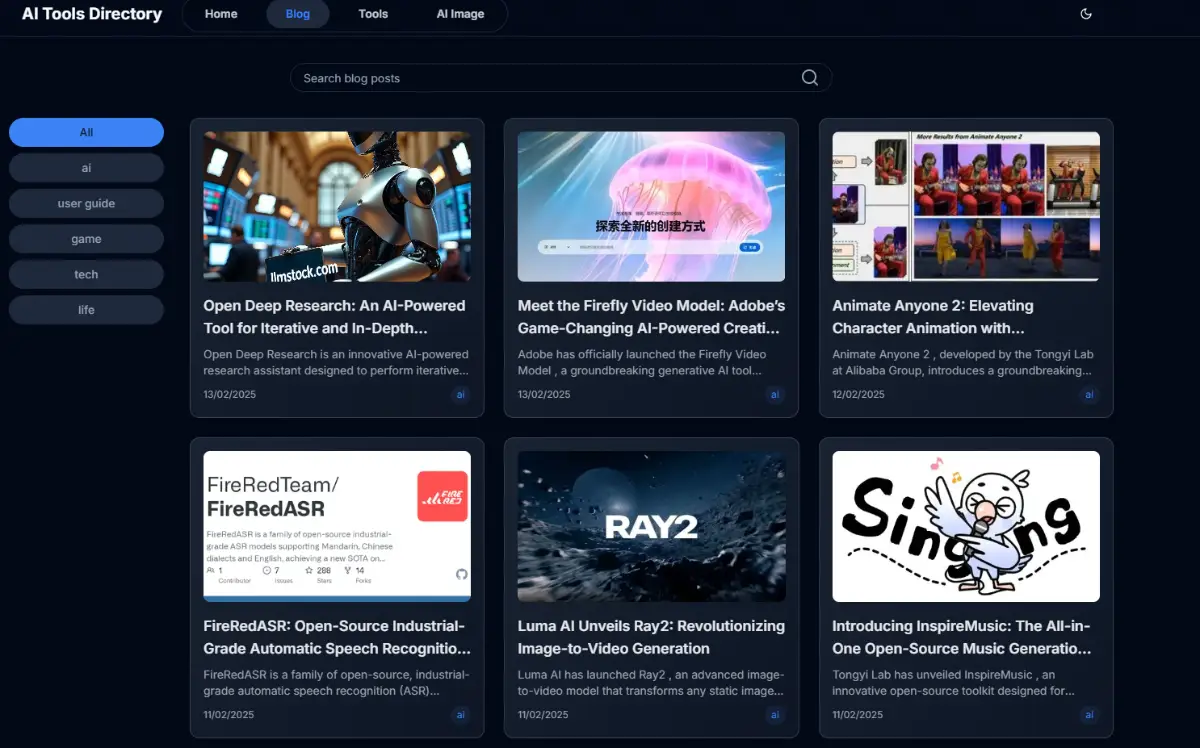The image size is (1200, 748).
Task: Open the Animate Anyone 2 article title
Action: tap(932, 316)
